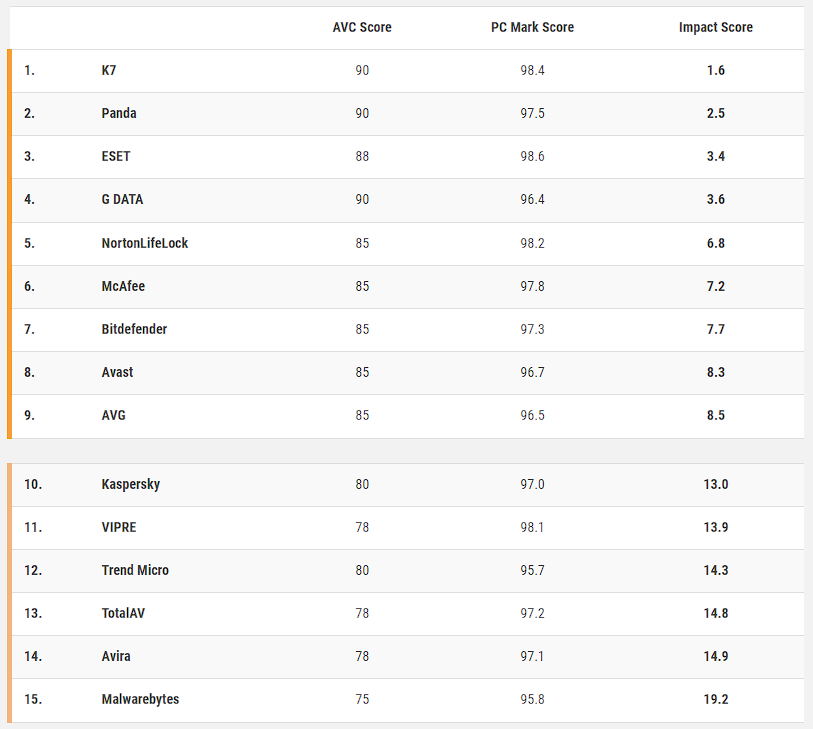Open the AVG row entry
This screenshot has width=813, height=729.
[x=114, y=415]
